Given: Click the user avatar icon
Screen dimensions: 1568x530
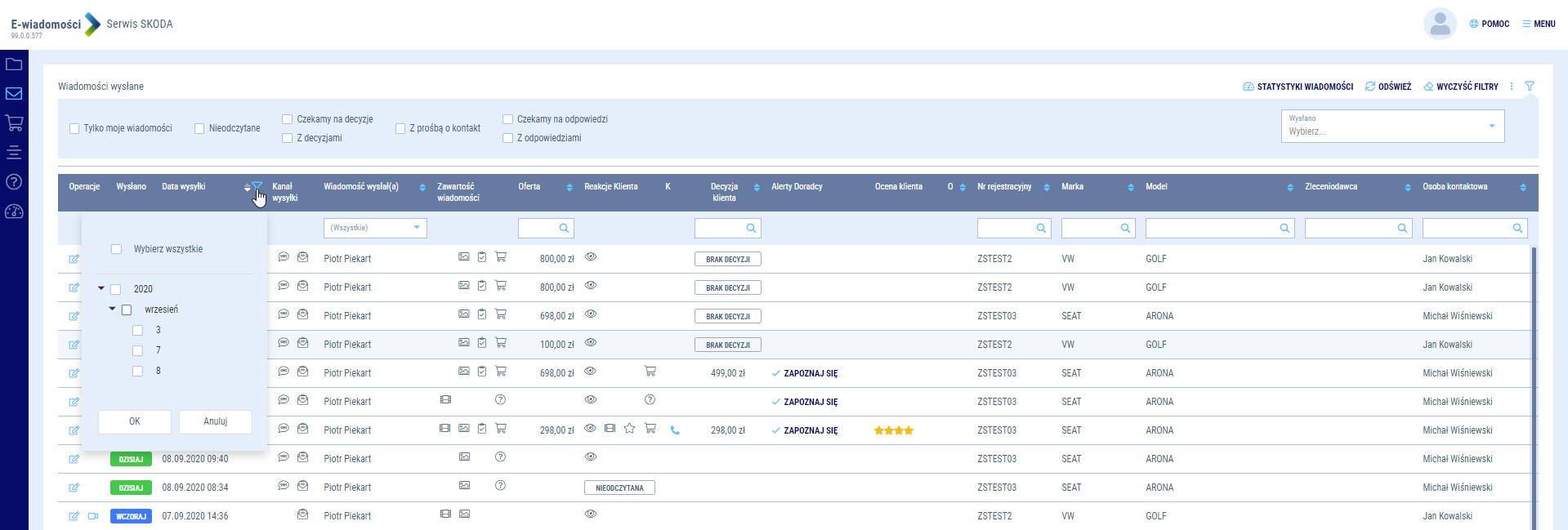Looking at the screenshot, I should tap(1440, 24).
